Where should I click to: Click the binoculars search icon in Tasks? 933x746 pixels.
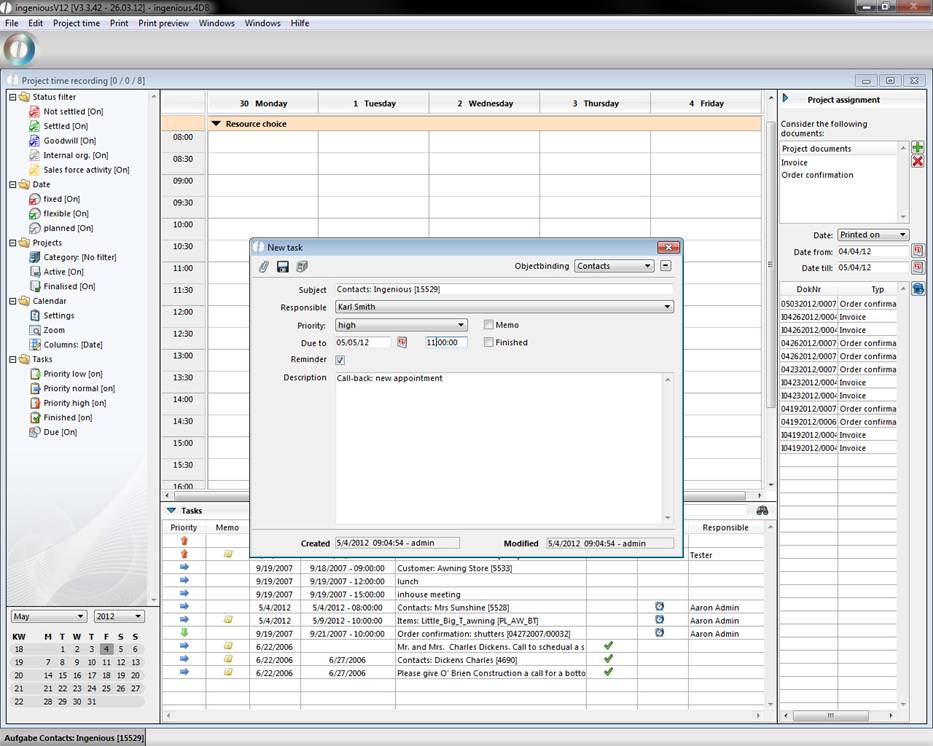coord(762,510)
